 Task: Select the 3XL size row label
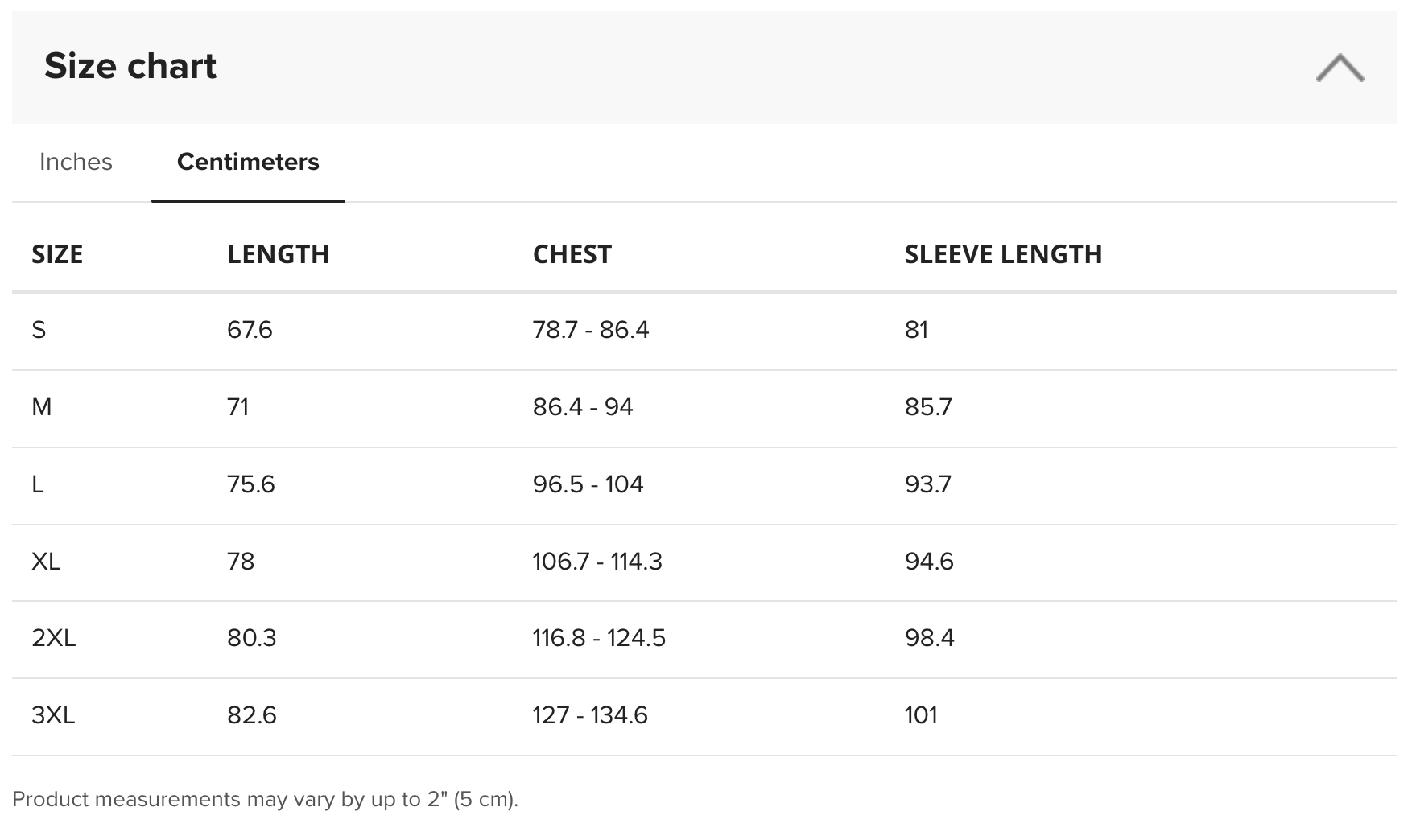[53, 715]
